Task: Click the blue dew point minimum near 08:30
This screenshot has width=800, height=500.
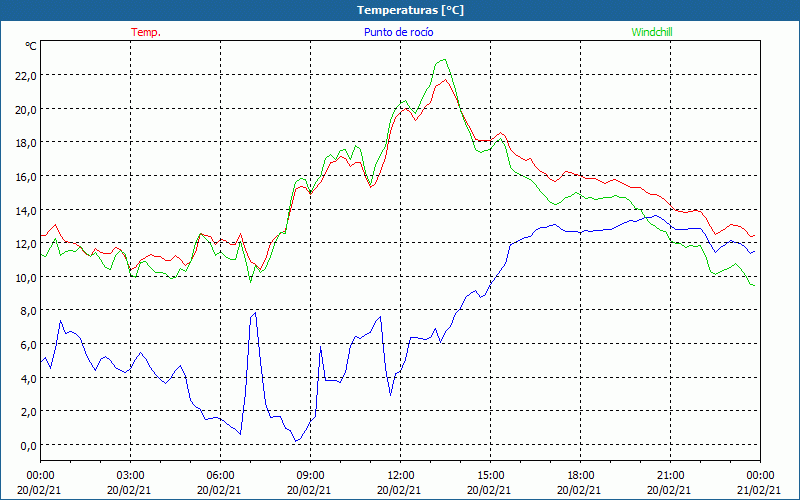Action: point(295,441)
